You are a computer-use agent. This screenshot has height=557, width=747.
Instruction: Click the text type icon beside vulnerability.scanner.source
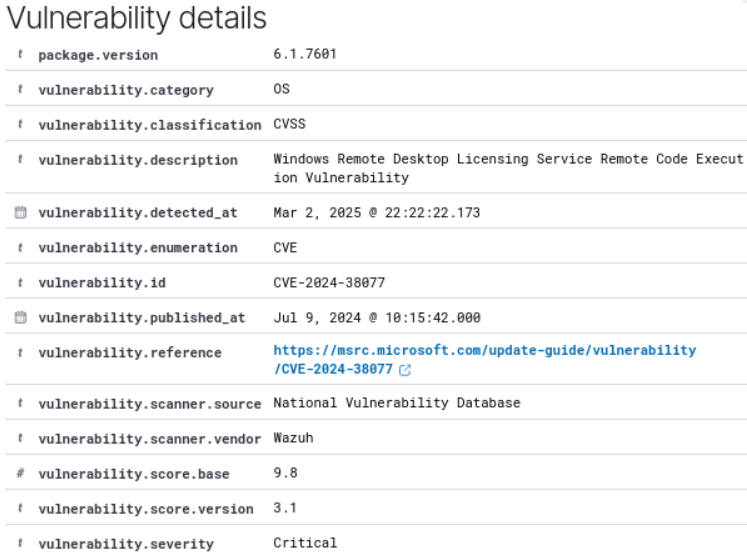20,403
